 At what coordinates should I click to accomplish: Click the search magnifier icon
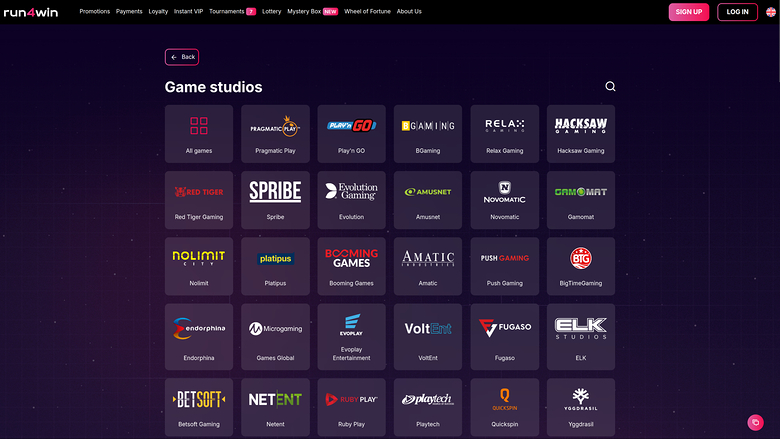tap(610, 87)
